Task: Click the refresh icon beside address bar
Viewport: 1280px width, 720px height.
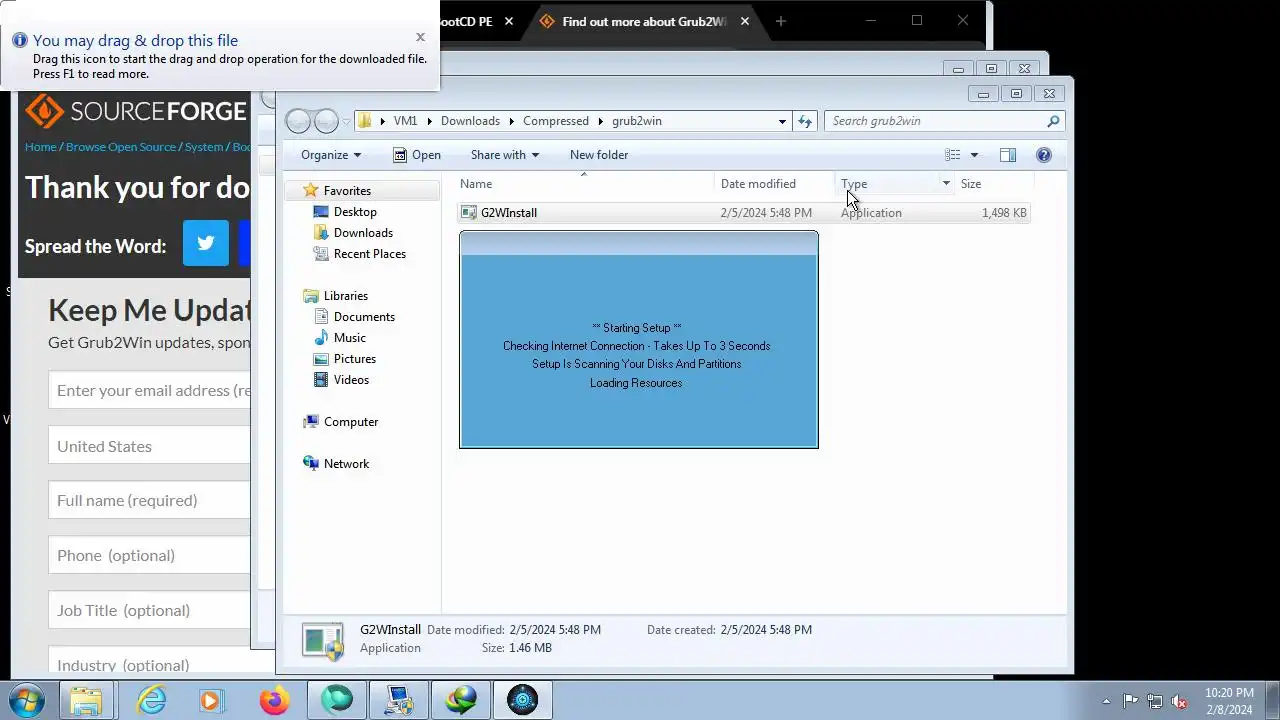Action: point(805,121)
